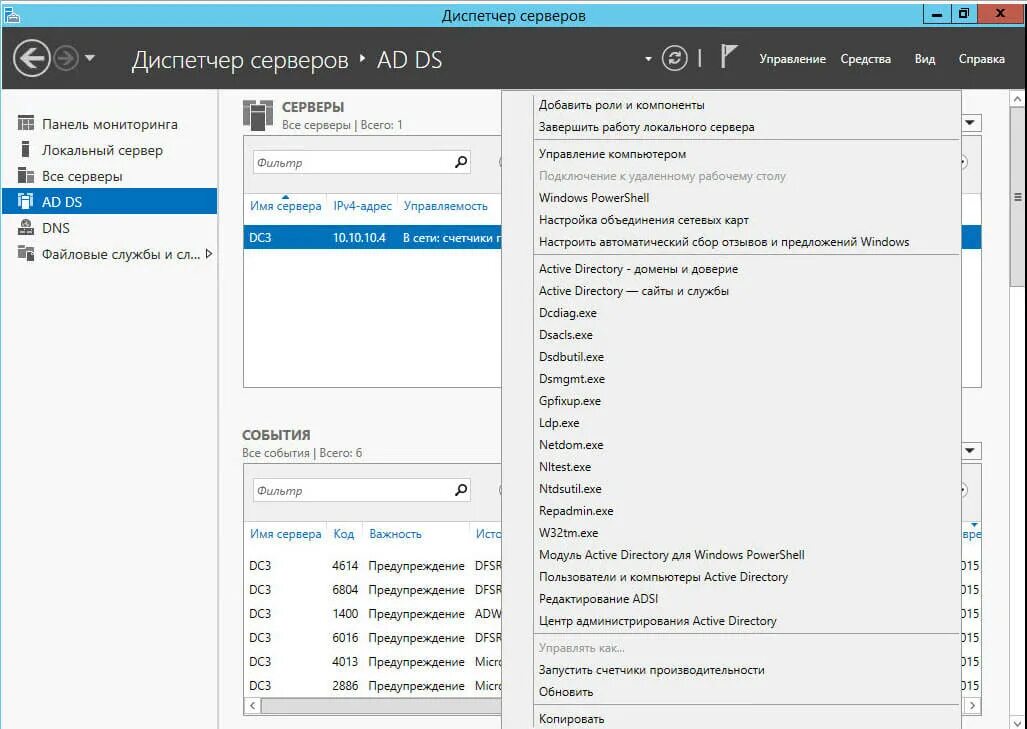The width and height of the screenshot is (1027, 729).
Task: Select event row with code 4614
Action: click(373, 566)
